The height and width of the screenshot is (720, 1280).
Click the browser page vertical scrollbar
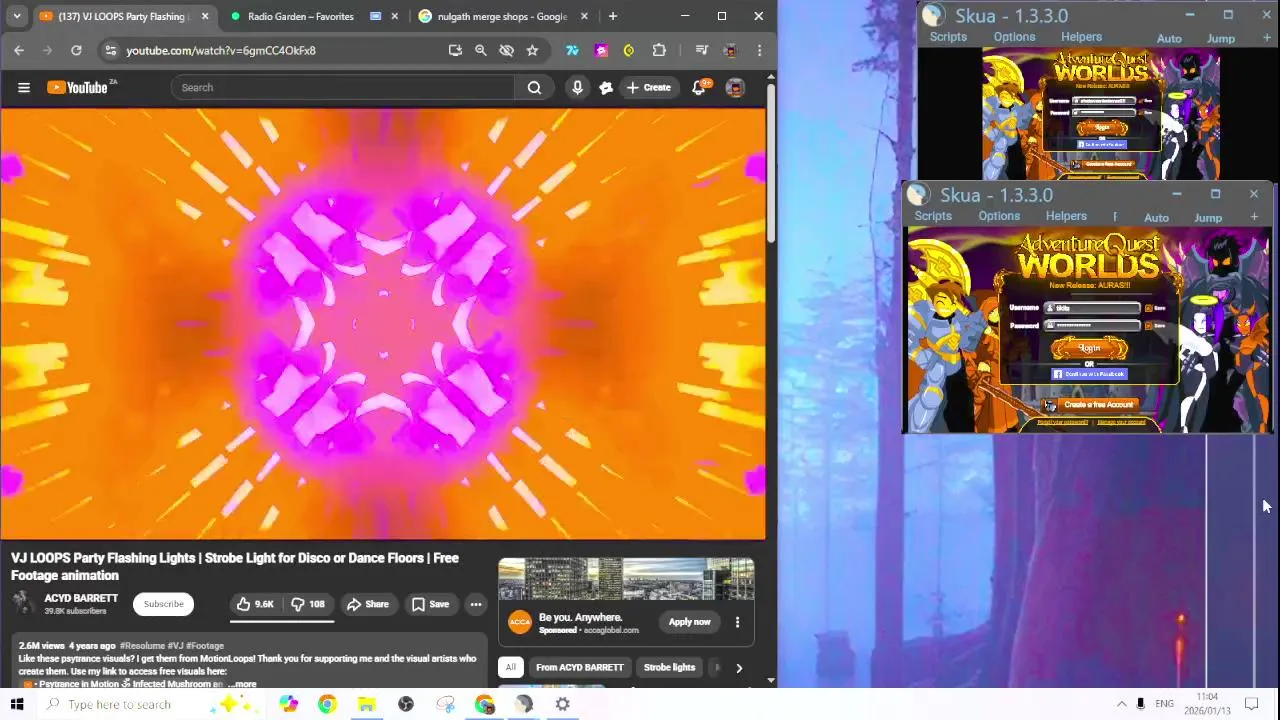click(x=770, y=165)
